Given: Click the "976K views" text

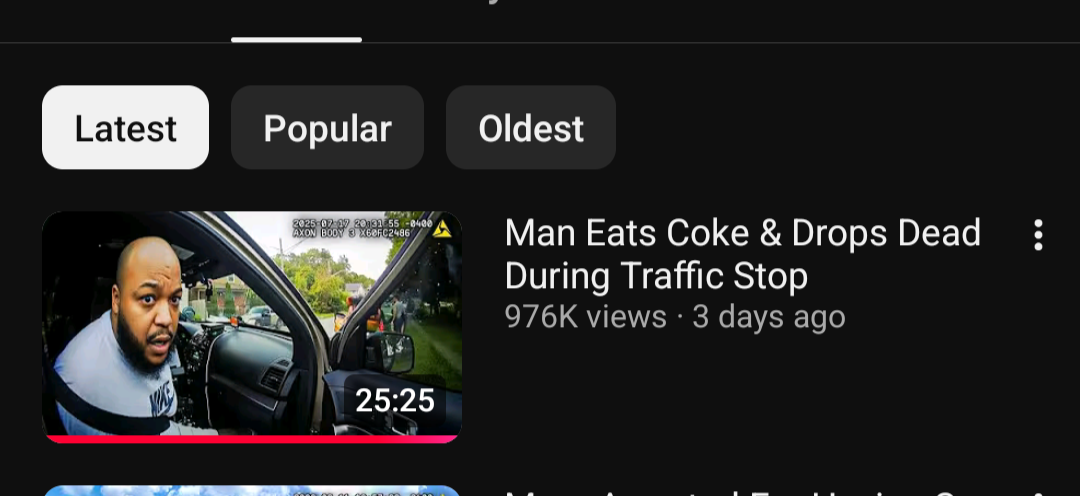Looking at the screenshot, I should (585, 317).
